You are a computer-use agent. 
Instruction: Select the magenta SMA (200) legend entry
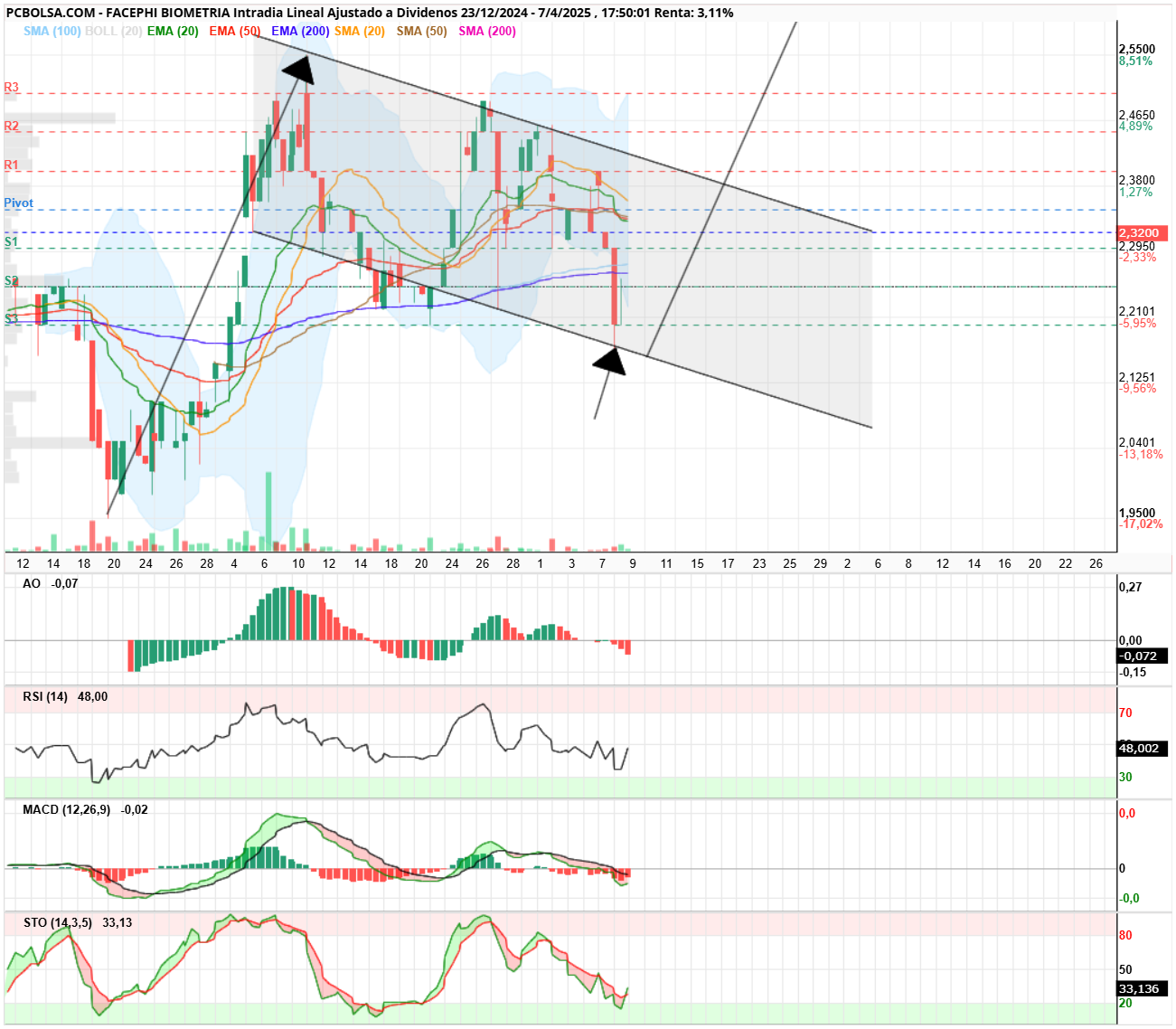click(x=487, y=31)
